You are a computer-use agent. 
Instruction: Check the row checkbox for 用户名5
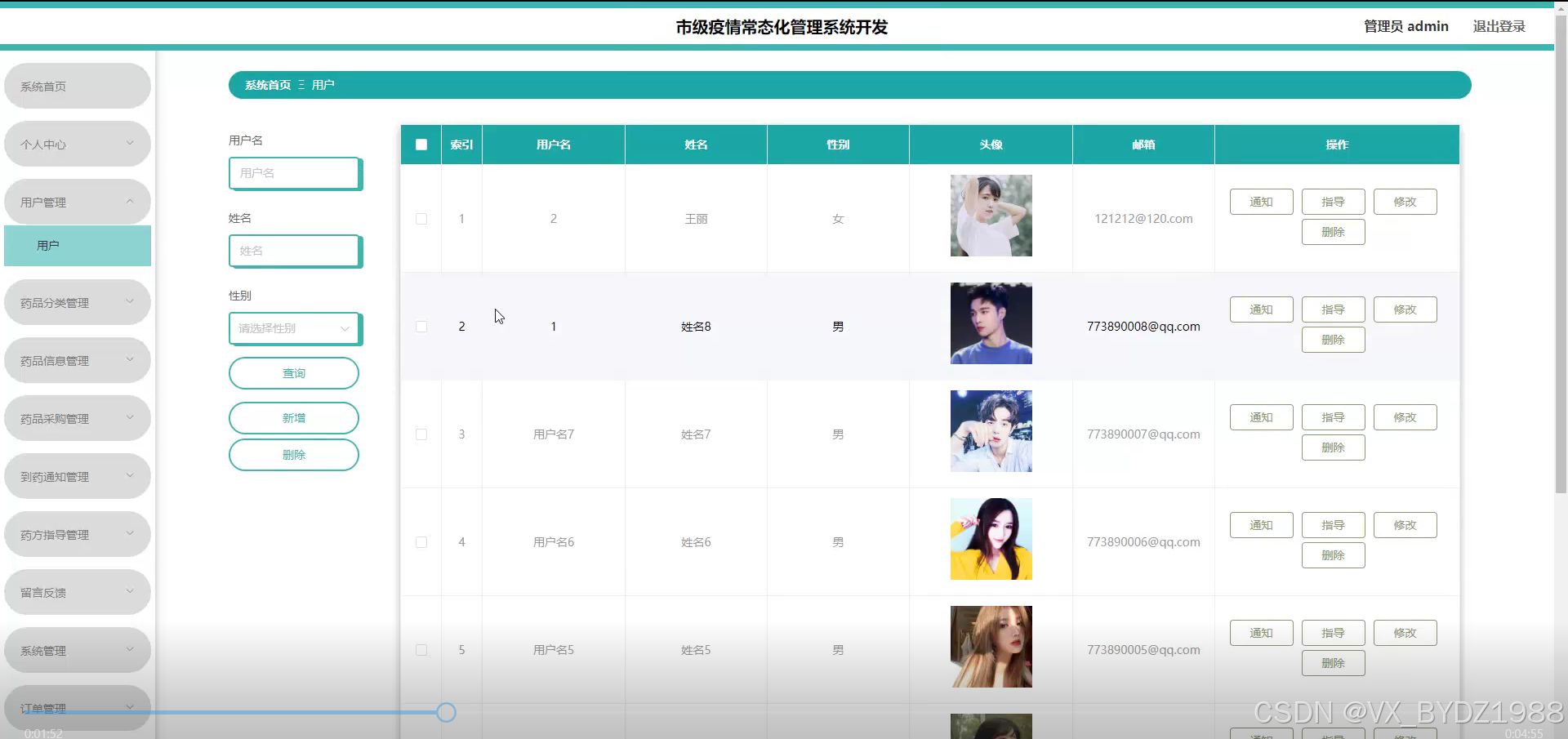(421, 650)
